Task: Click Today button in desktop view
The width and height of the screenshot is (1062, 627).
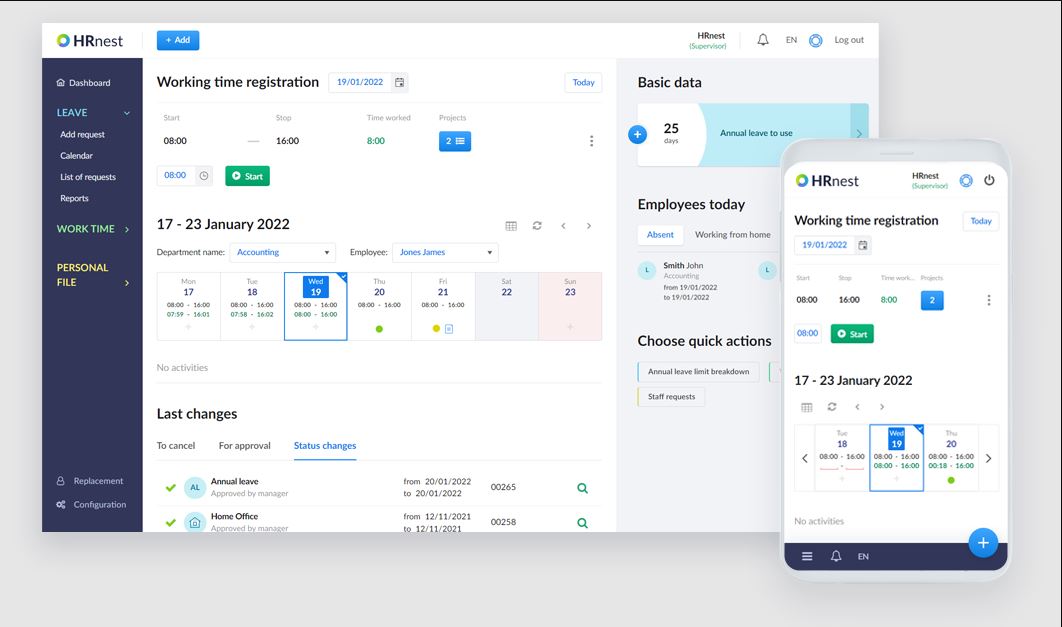Action: click(x=583, y=83)
